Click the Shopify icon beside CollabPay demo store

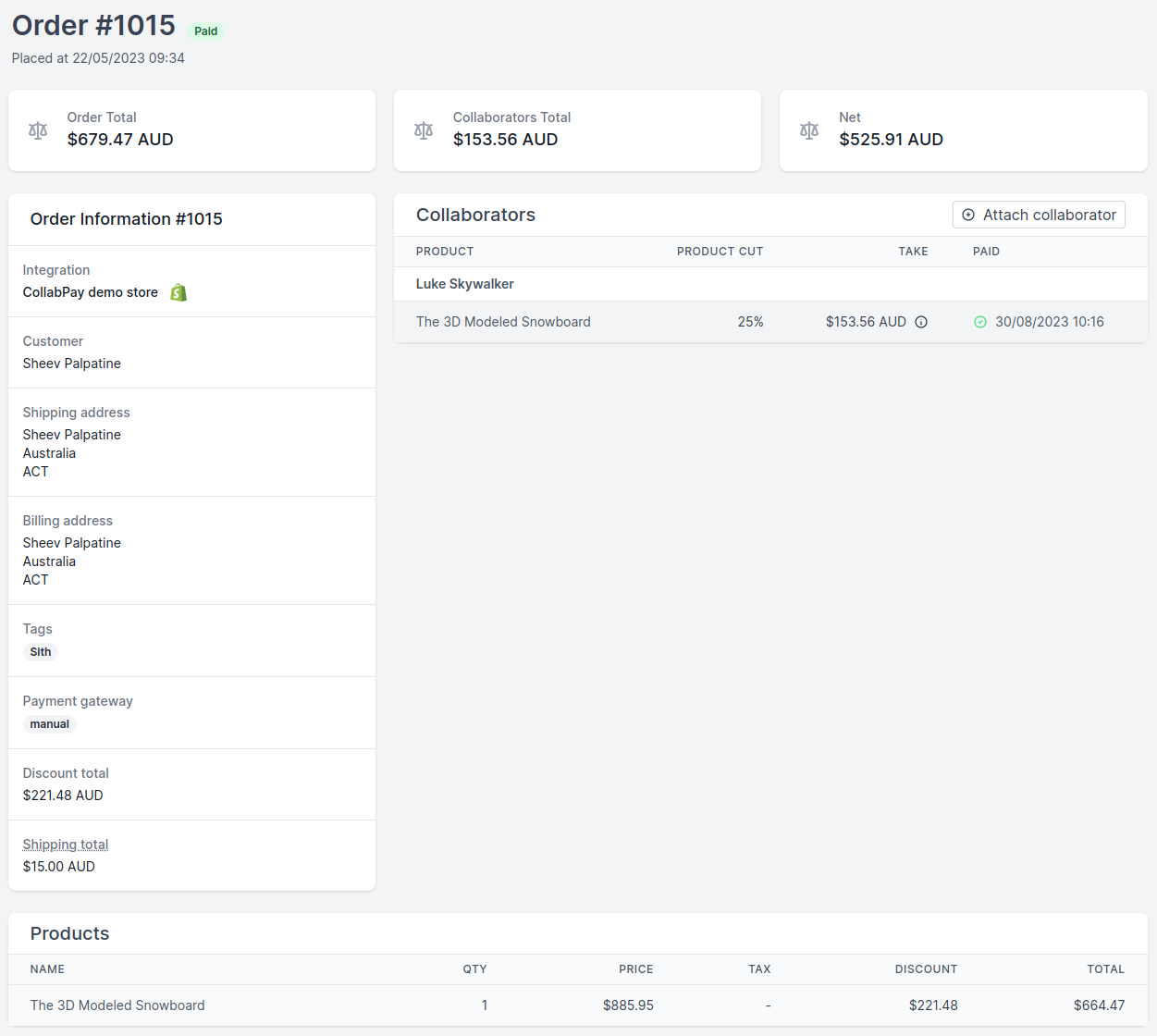(x=178, y=292)
